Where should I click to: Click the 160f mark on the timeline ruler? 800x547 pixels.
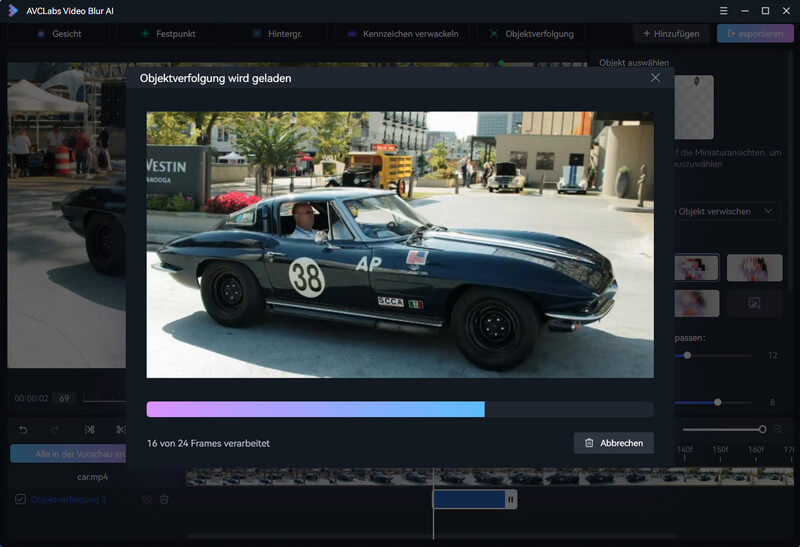pyautogui.click(x=756, y=450)
